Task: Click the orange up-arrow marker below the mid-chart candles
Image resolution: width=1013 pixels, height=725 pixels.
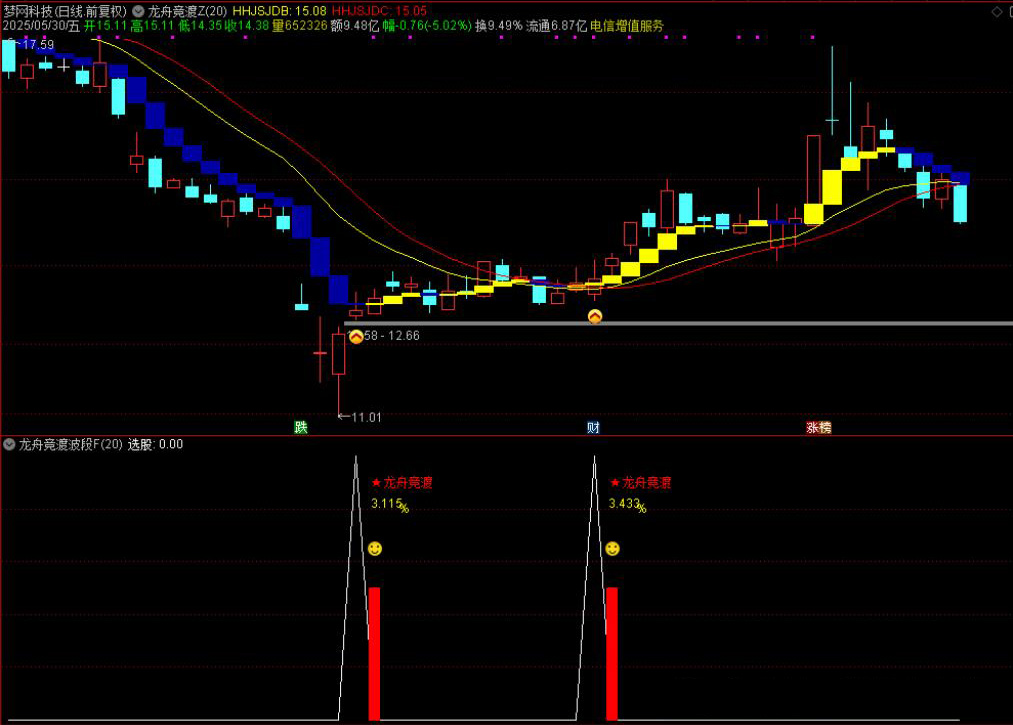Action: click(x=595, y=316)
